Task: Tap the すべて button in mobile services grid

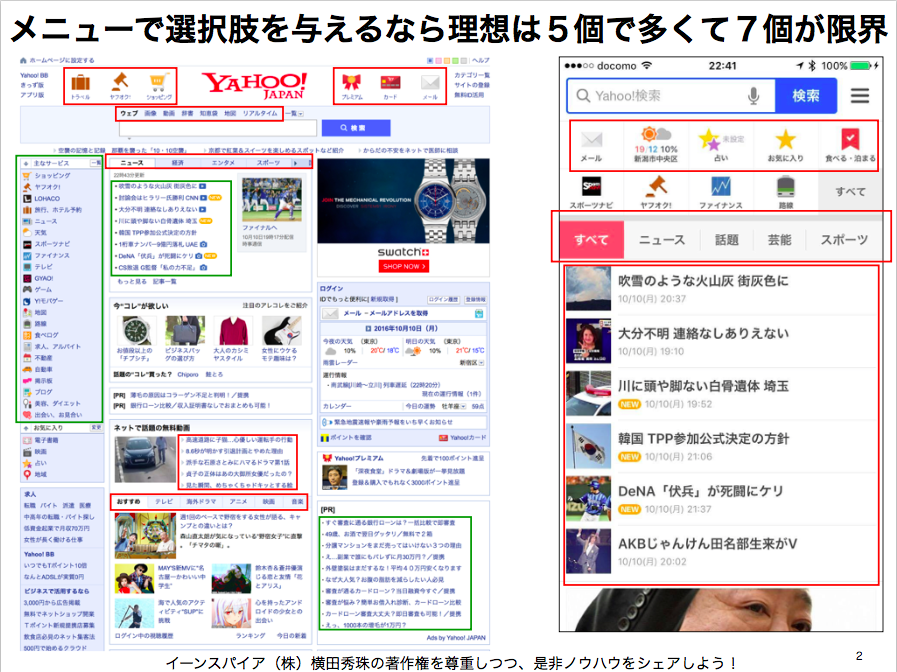Action: click(850, 192)
